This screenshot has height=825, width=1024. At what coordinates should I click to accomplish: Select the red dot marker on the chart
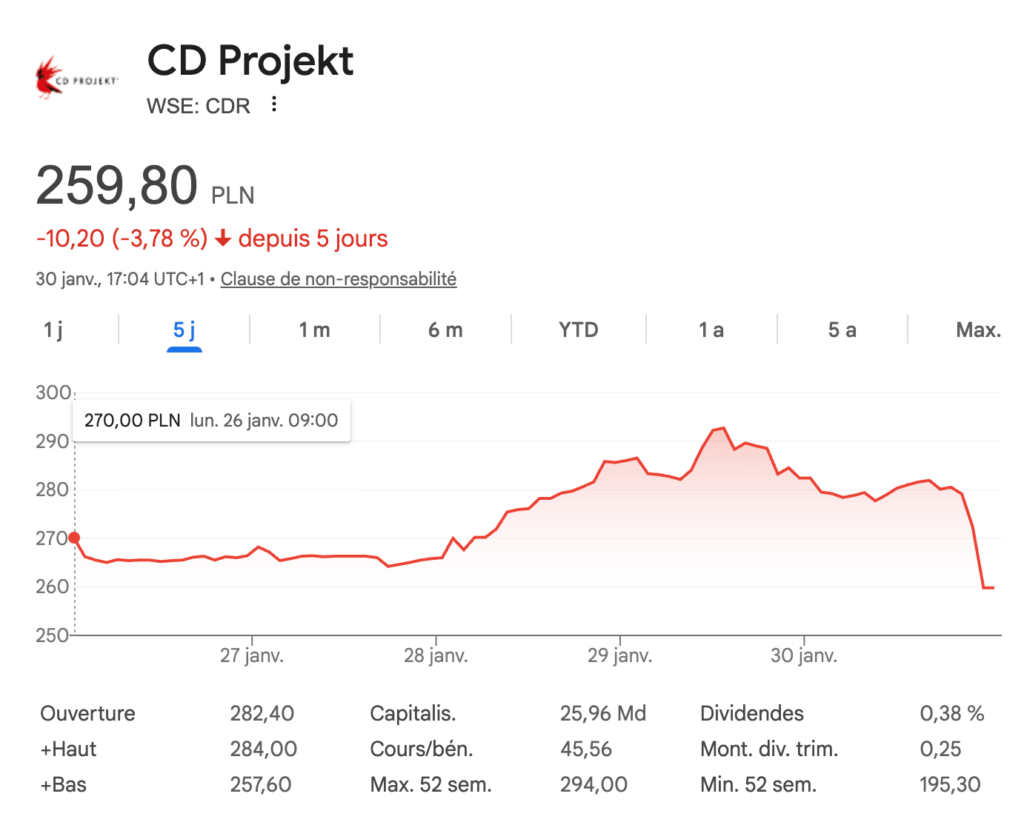pos(74,538)
